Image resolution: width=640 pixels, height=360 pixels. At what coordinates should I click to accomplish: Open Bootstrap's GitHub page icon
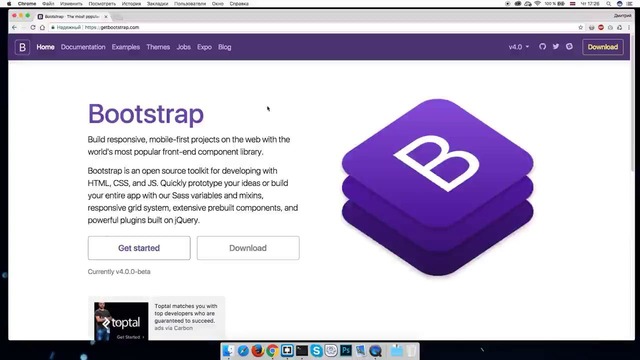(x=542, y=47)
